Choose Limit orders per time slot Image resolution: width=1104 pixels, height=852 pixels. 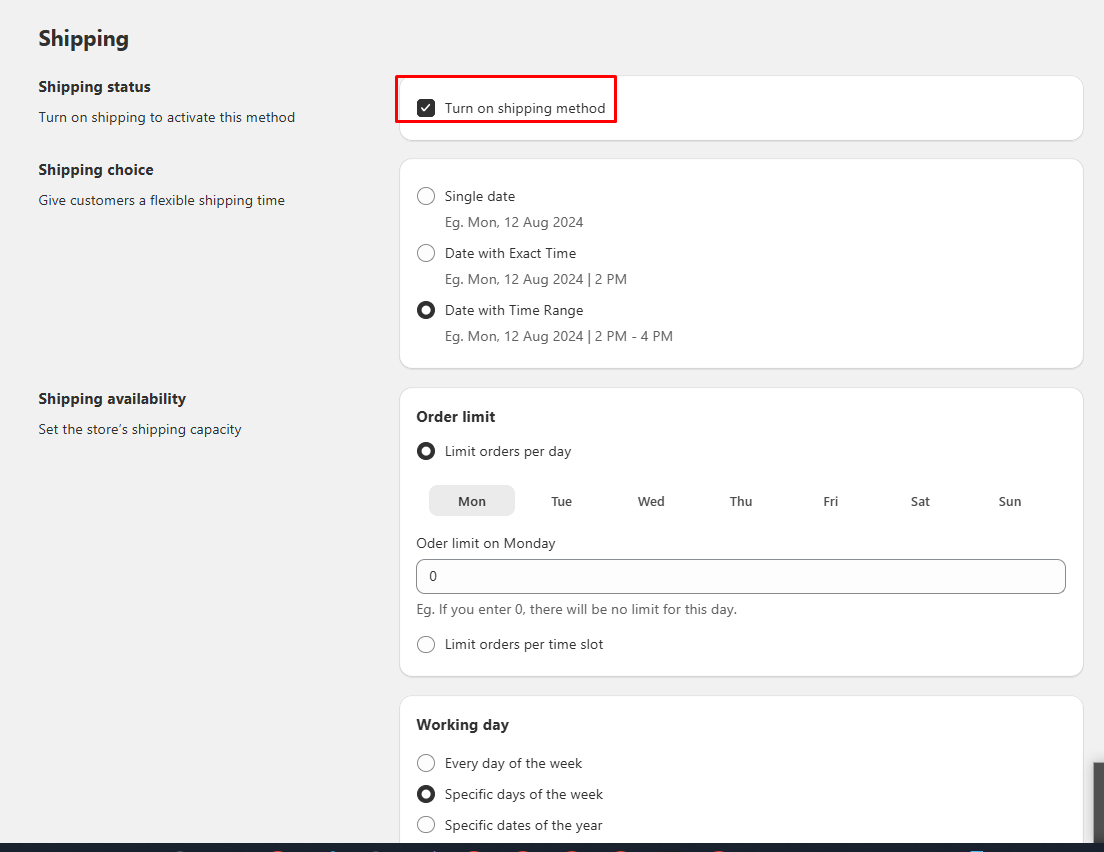click(426, 644)
